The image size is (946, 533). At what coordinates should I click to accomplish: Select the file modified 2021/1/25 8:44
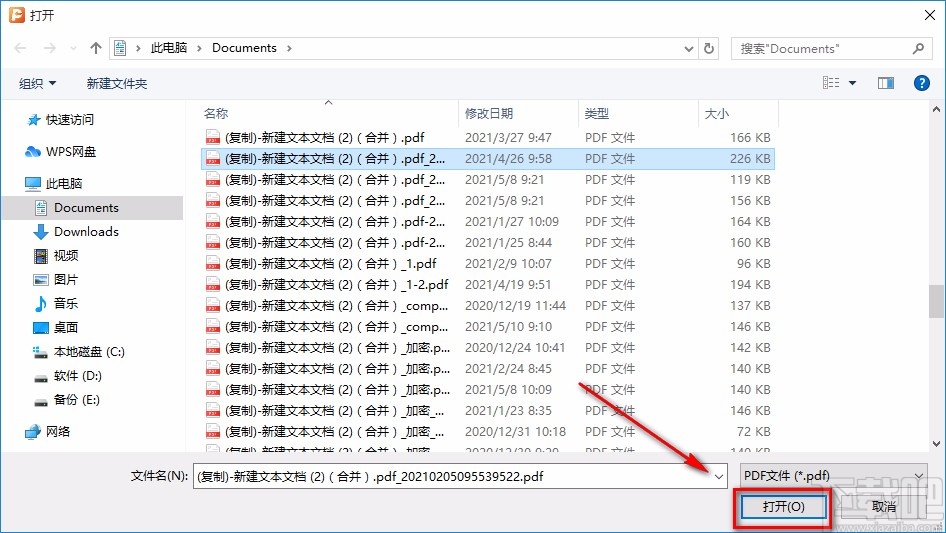488,243
